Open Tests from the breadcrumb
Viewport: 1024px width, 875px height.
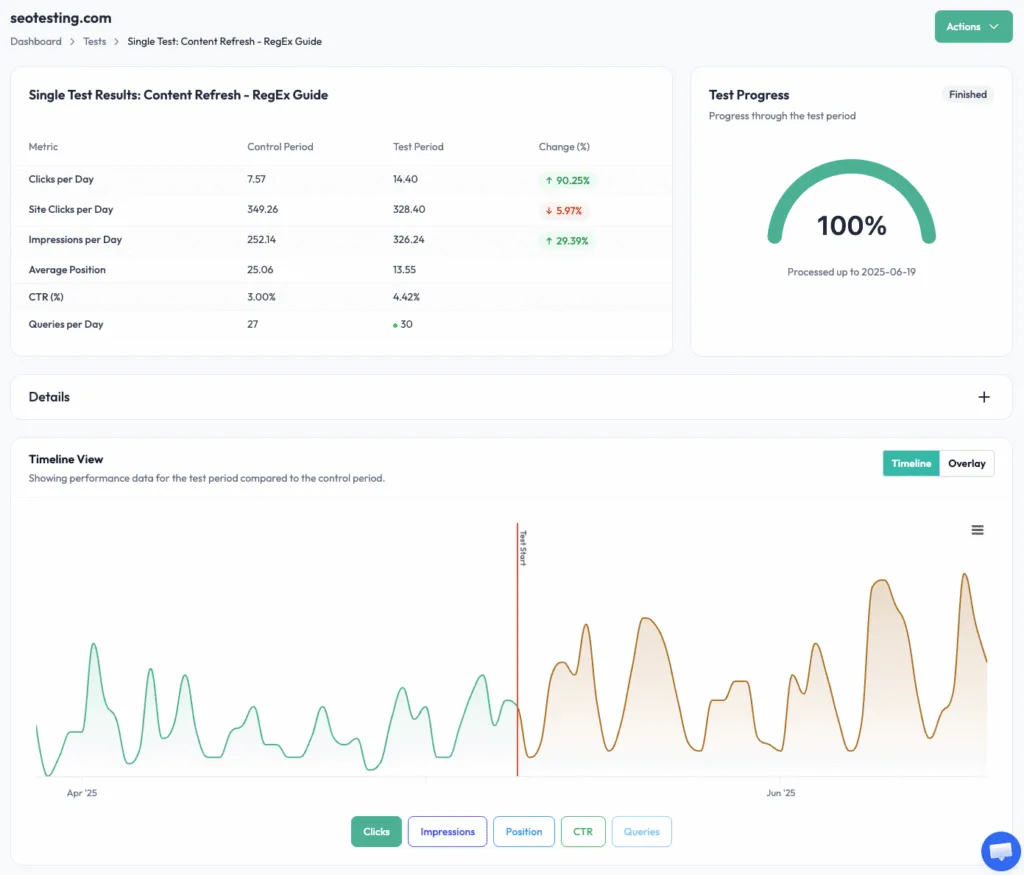pyautogui.click(x=94, y=42)
